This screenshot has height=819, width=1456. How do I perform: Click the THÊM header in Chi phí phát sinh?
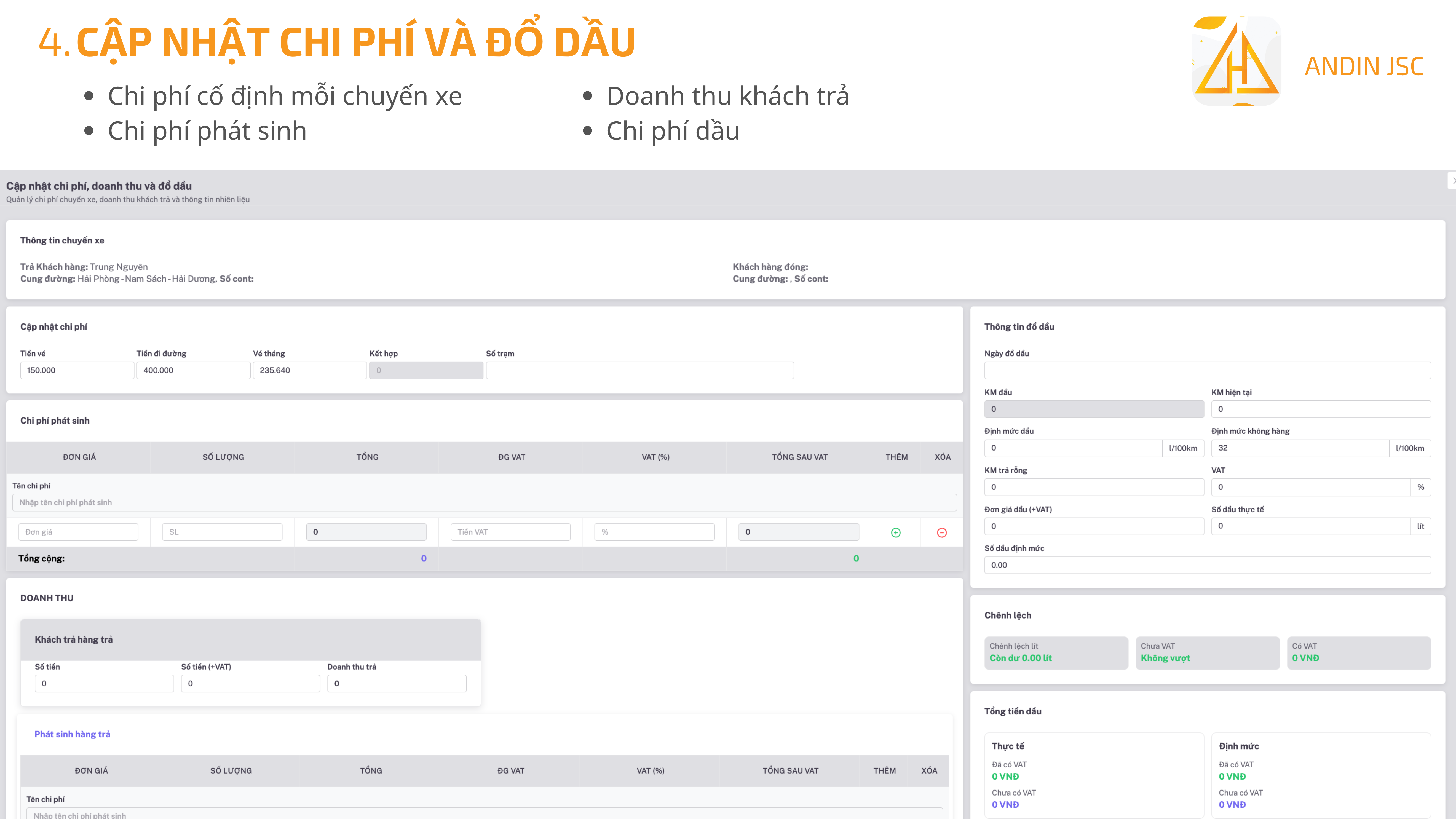click(x=896, y=457)
